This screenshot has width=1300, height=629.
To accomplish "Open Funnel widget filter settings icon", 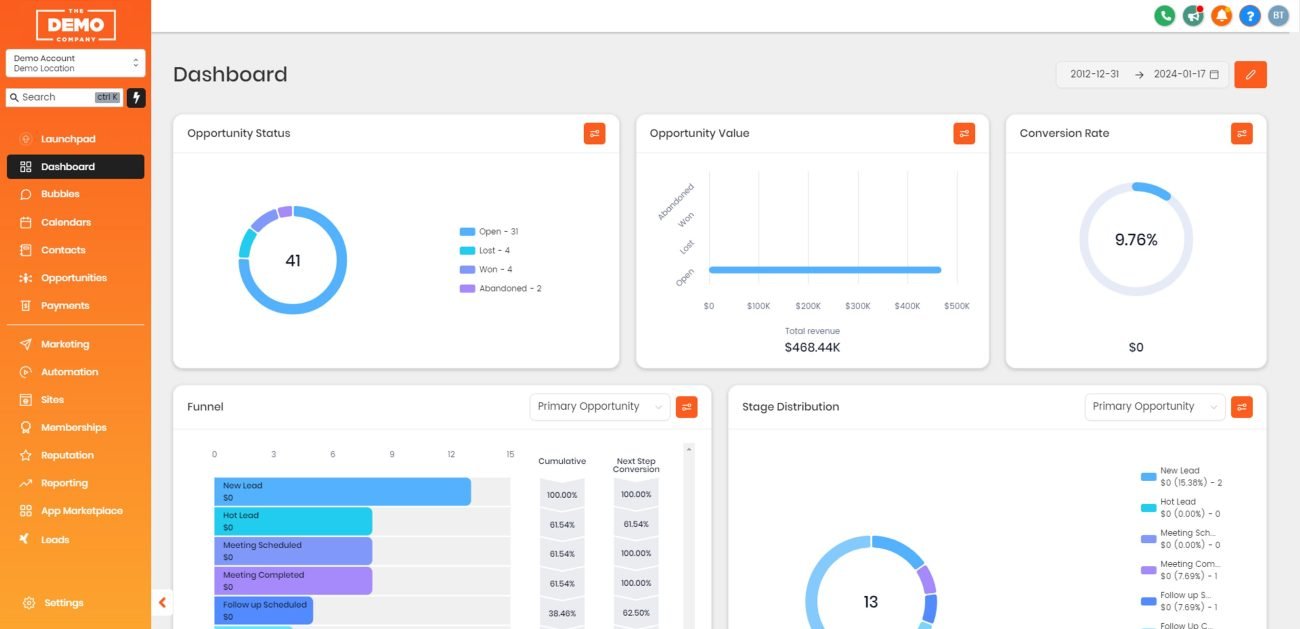I will coord(687,407).
